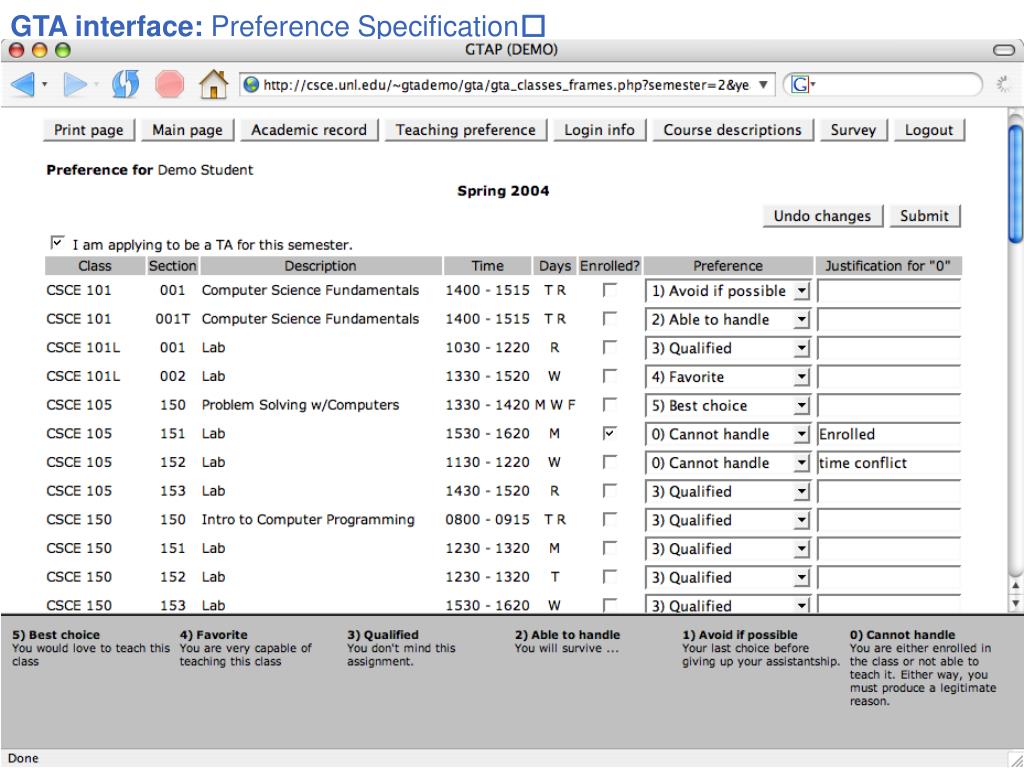The width and height of the screenshot is (1024, 768).
Task: Toggle the applying to be a TA checkbox
Action: click(x=57, y=243)
